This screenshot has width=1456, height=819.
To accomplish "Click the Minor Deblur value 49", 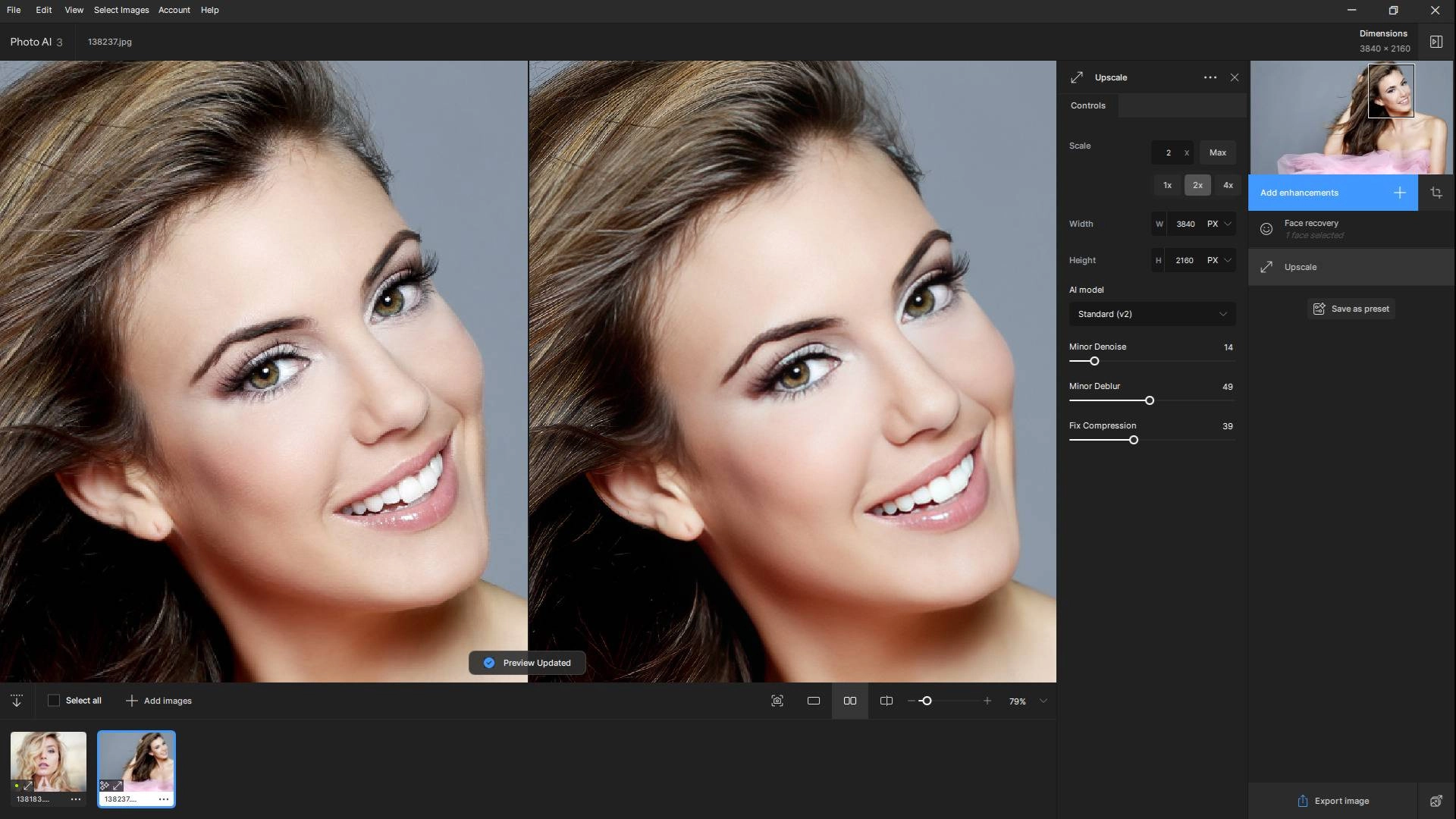I will [x=1227, y=387].
